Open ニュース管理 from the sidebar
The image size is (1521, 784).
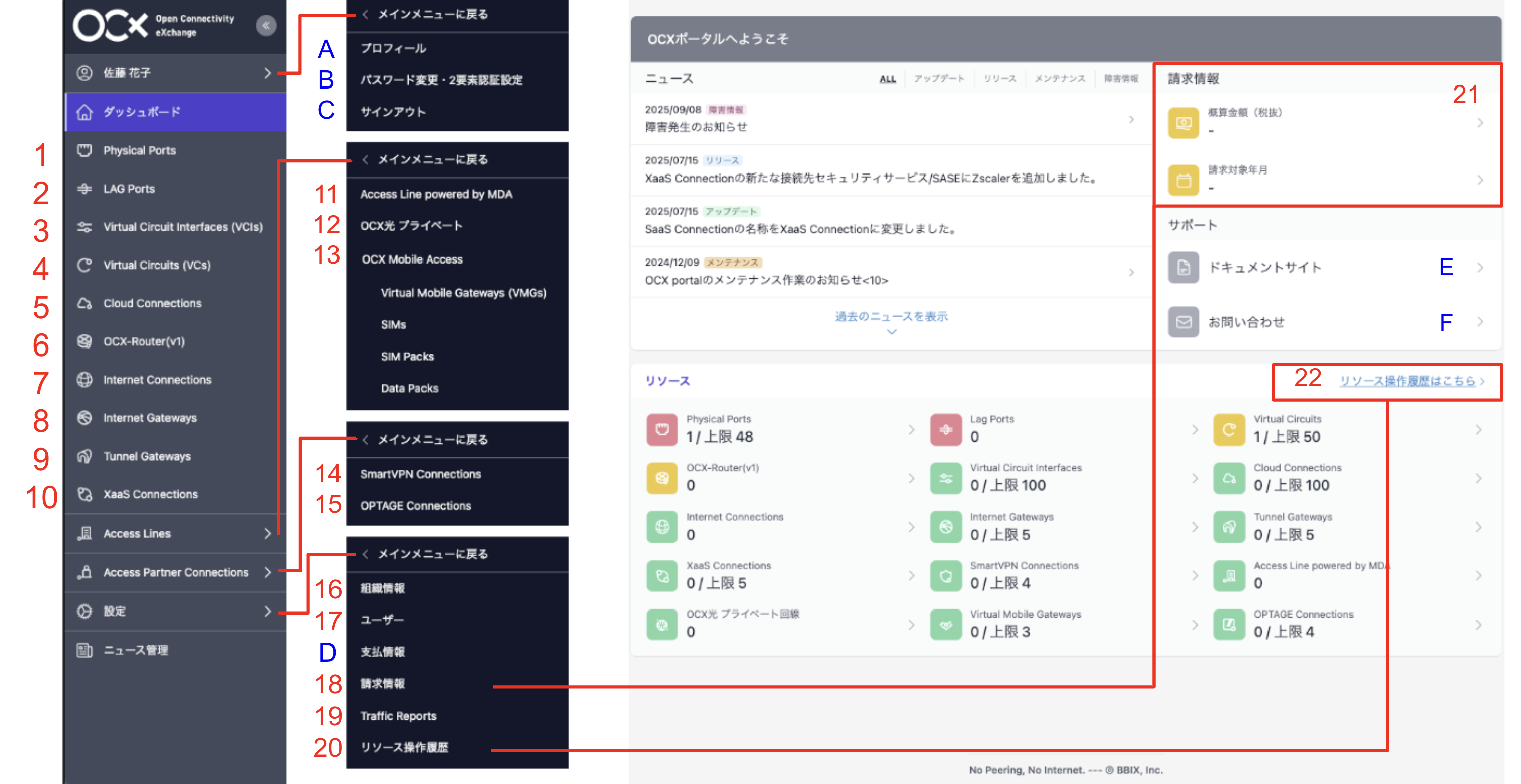[x=135, y=651]
